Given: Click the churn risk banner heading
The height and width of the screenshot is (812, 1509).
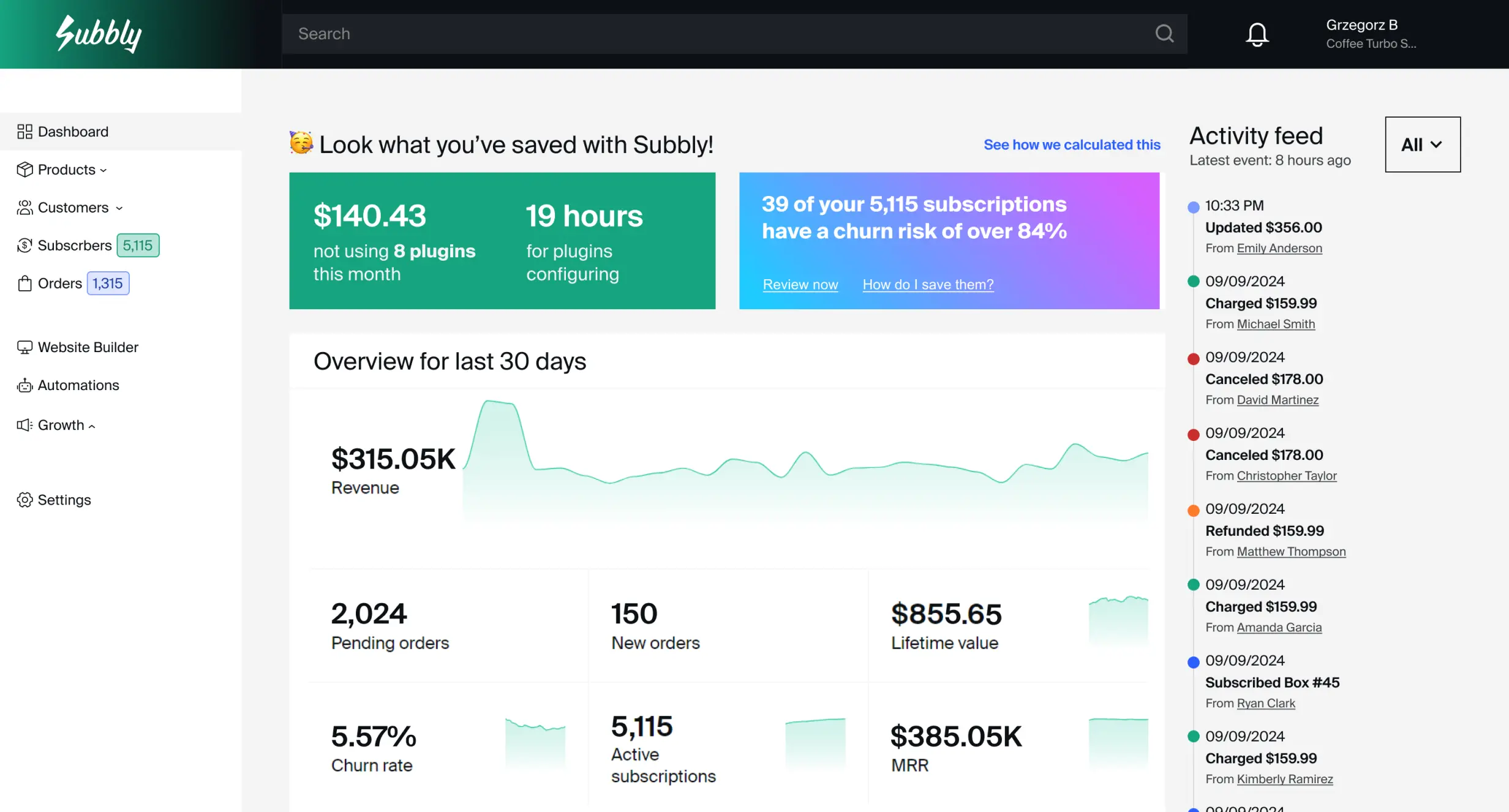Looking at the screenshot, I should click(914, 217).
